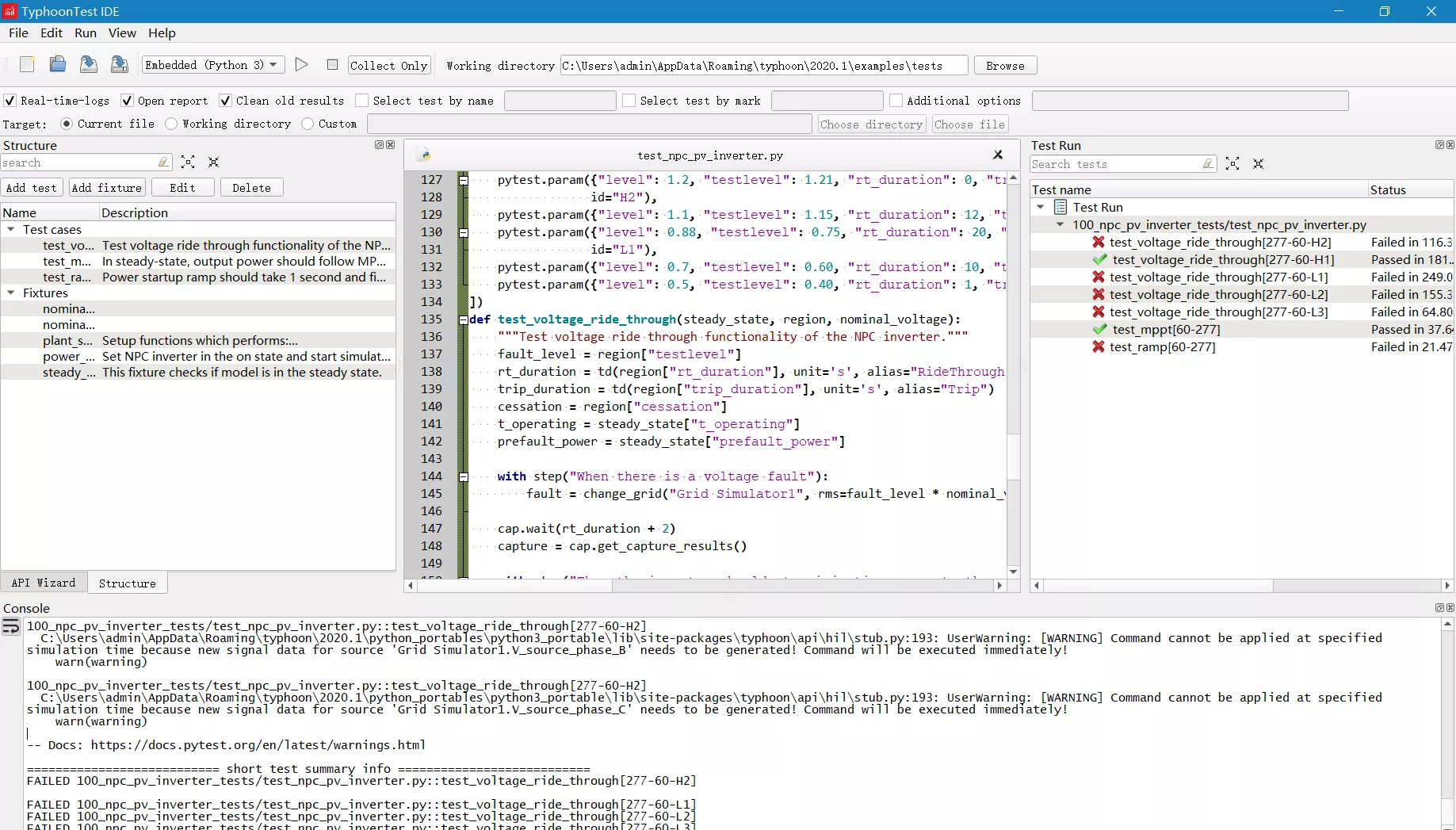1456x830 pixels.
Task: Click the Collect Only button
Action: 389,65
